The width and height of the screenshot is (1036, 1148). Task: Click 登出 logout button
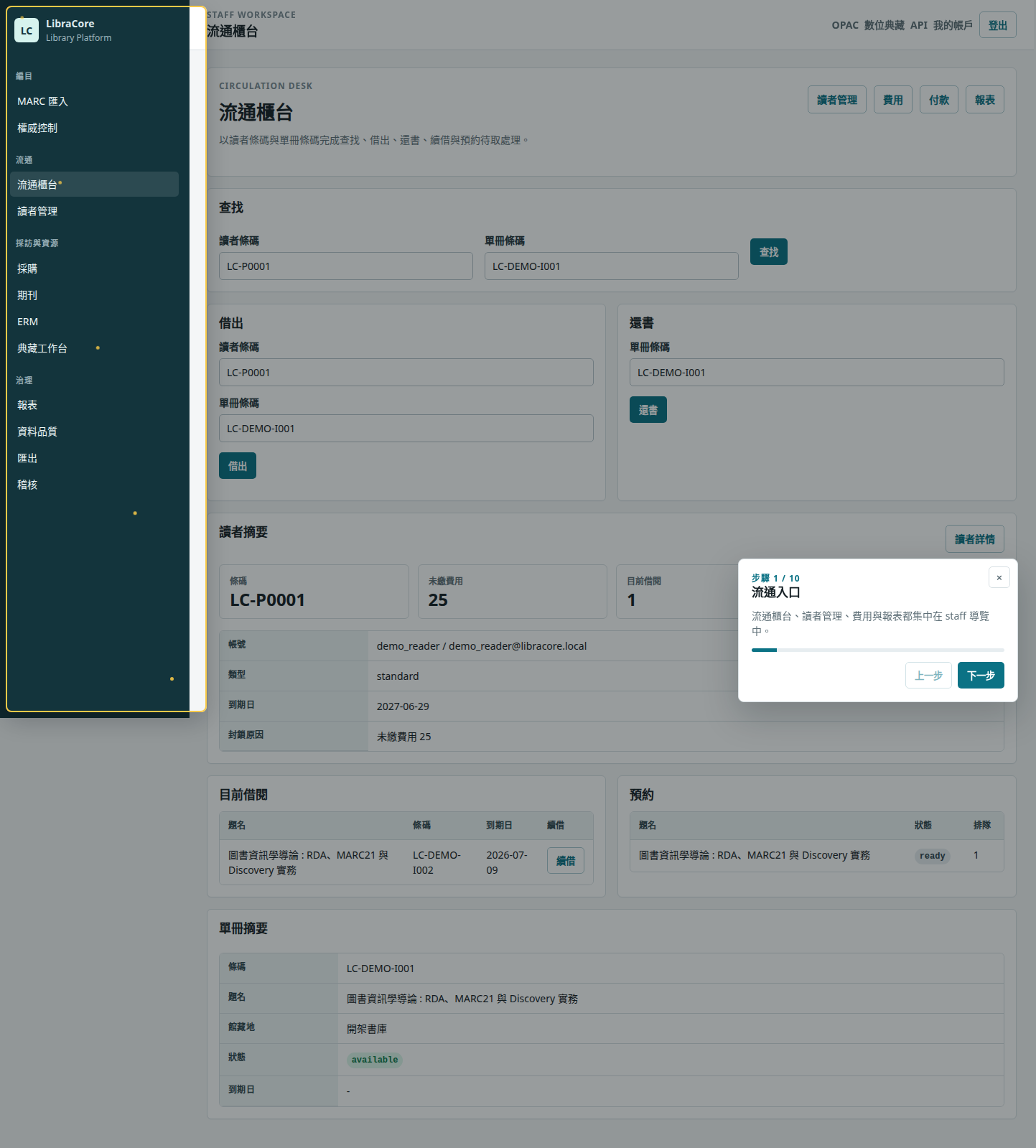[997, 25]
